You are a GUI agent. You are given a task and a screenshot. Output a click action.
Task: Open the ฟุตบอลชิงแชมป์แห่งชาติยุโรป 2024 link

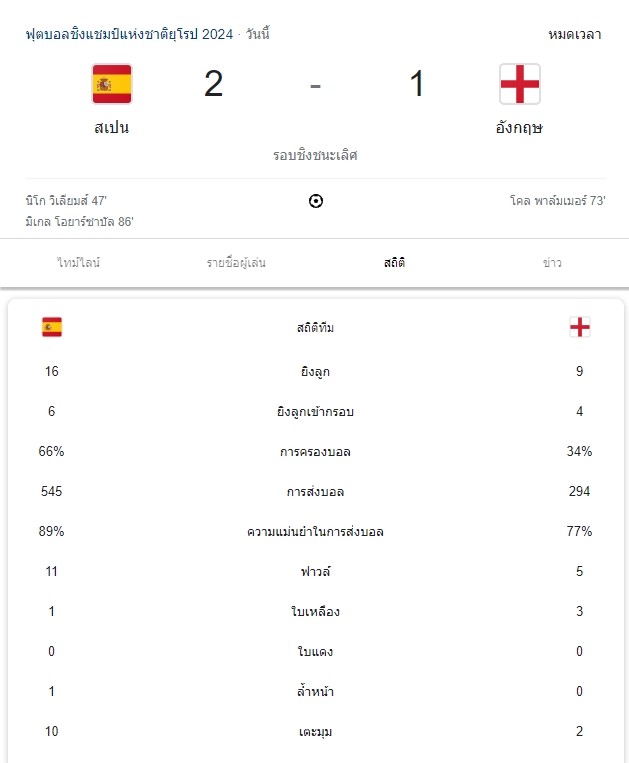click(129, 34)
